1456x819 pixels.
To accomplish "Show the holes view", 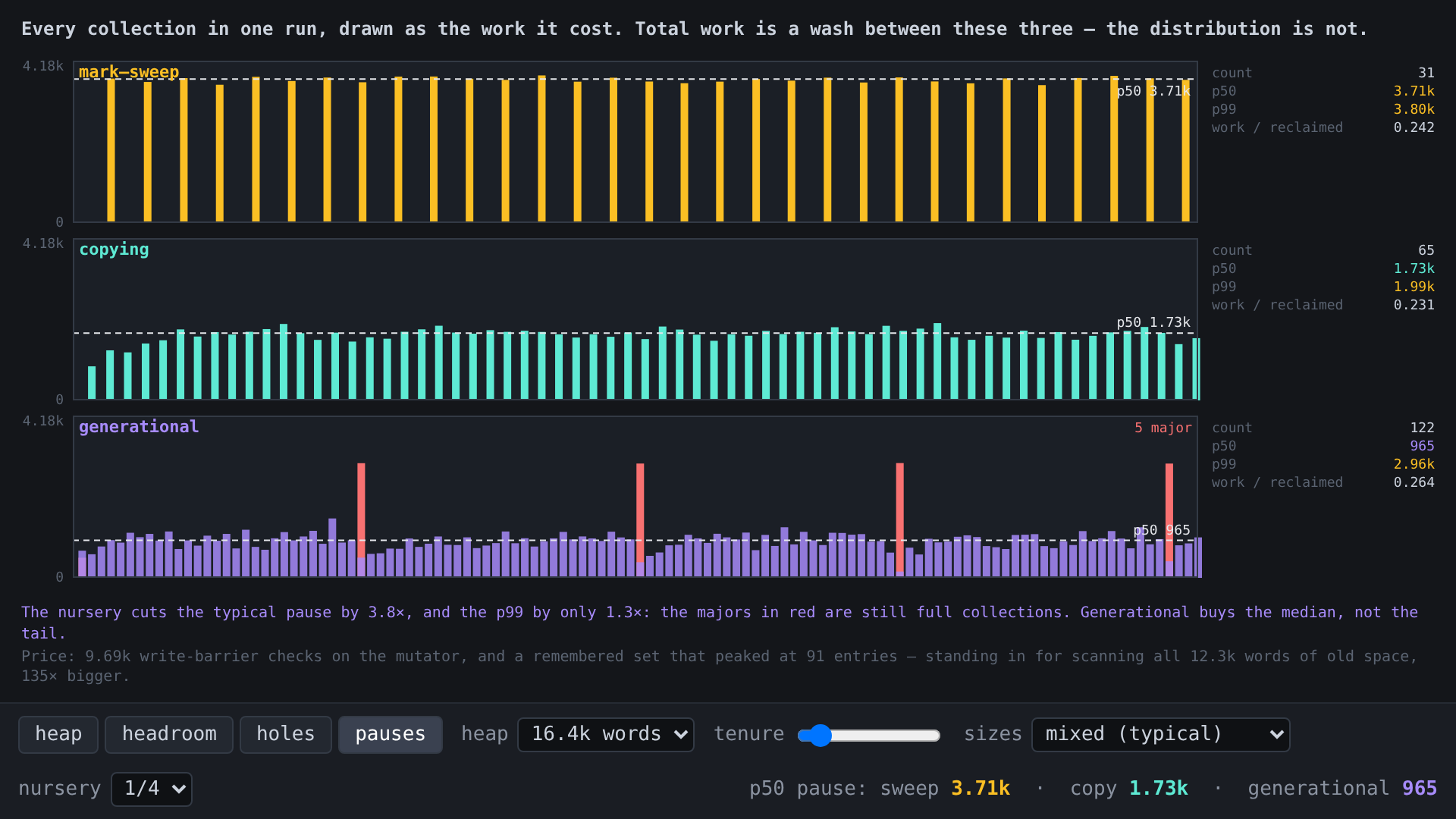I will tap(285, 734).
